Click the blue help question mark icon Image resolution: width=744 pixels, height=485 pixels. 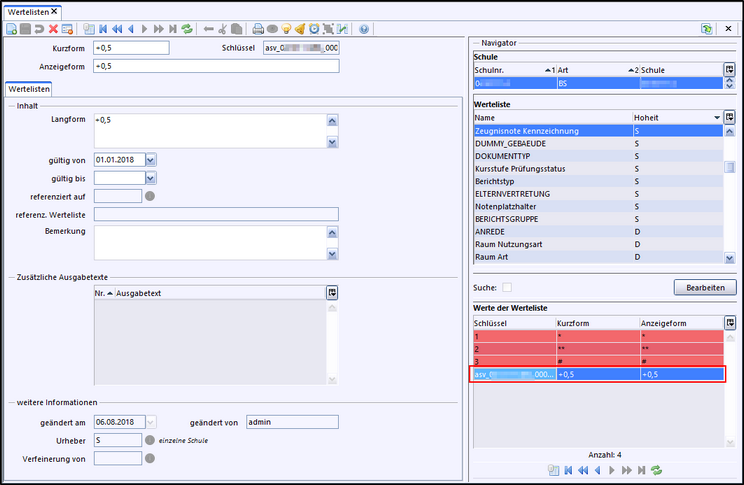(x=364, y=29)
